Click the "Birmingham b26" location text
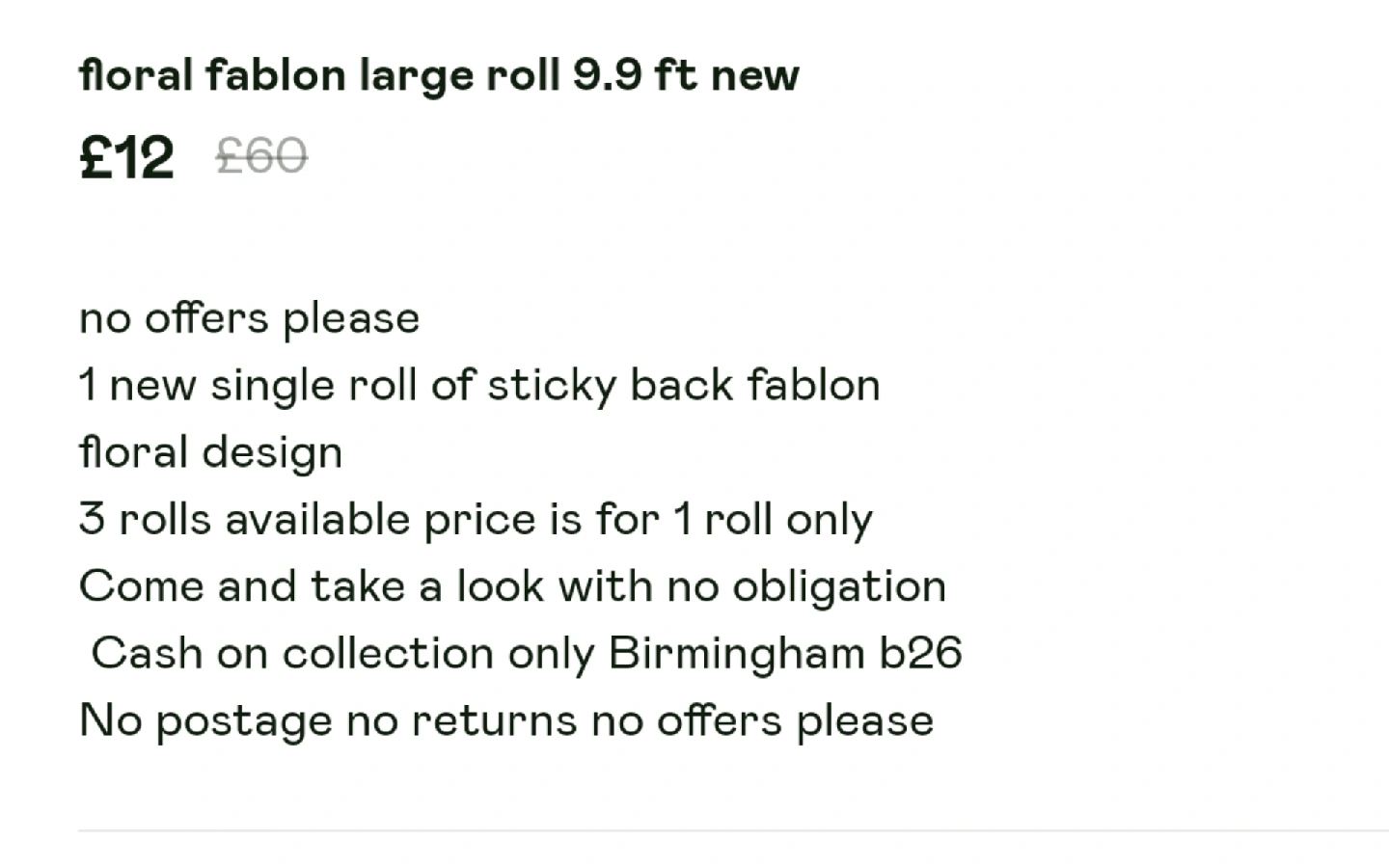Image resolution: width=1389 pixels, height=868 pixels. [785, 653]
